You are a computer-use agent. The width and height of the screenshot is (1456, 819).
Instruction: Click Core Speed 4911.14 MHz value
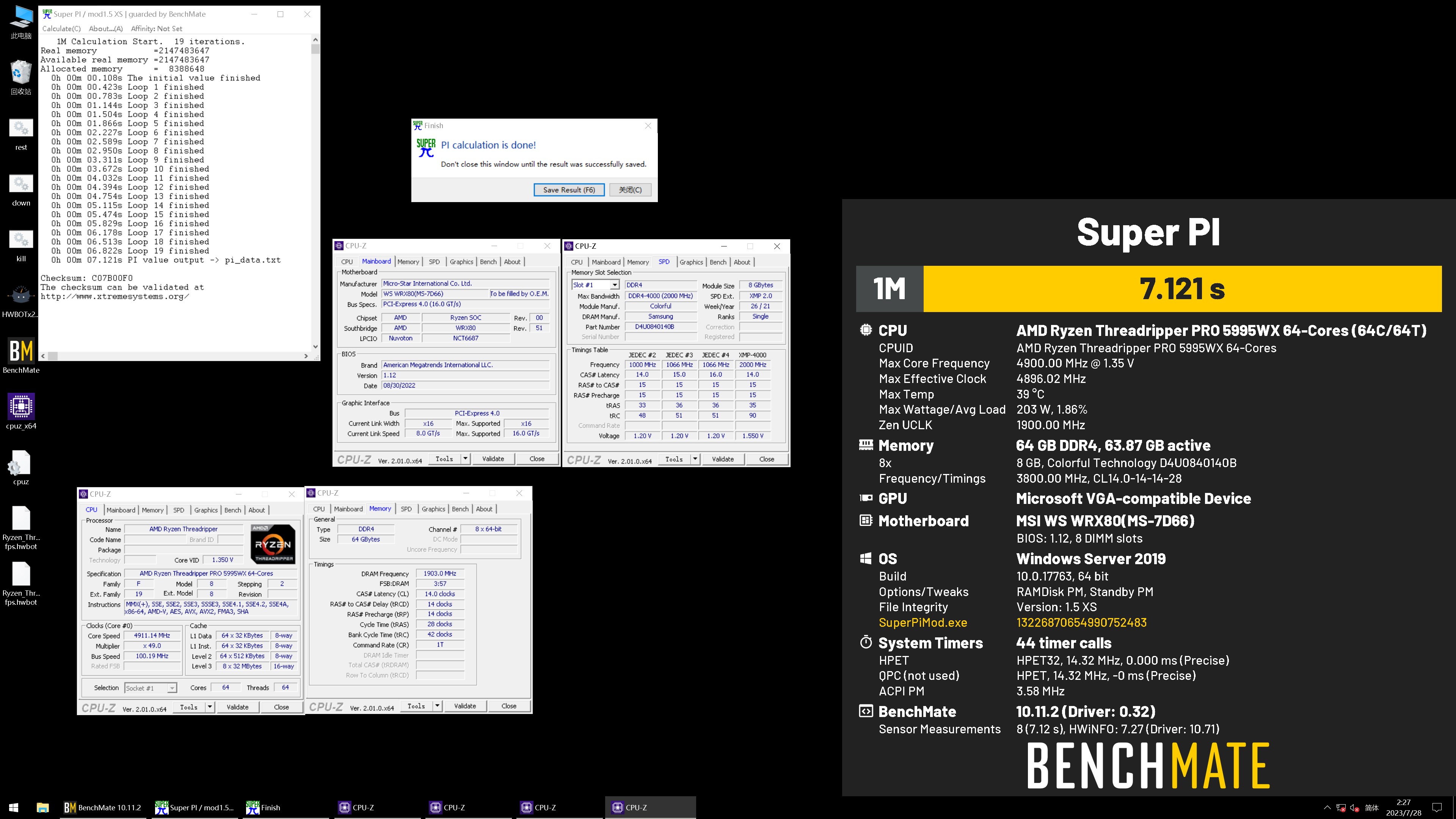(152, 635)
